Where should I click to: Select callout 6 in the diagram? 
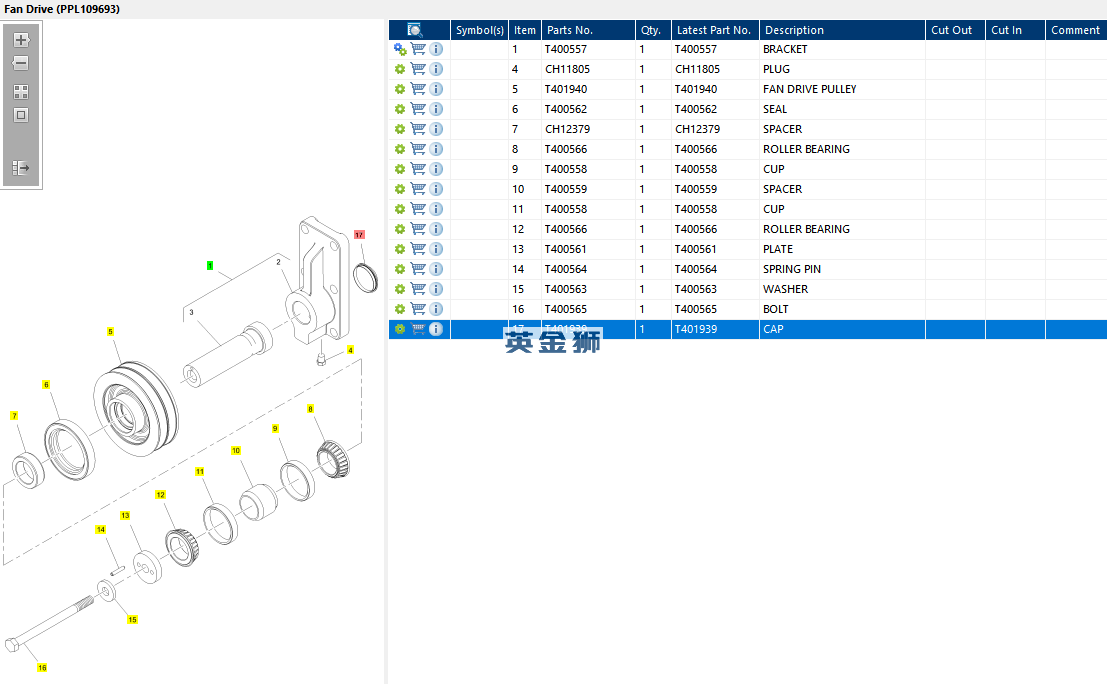(46, 385)
